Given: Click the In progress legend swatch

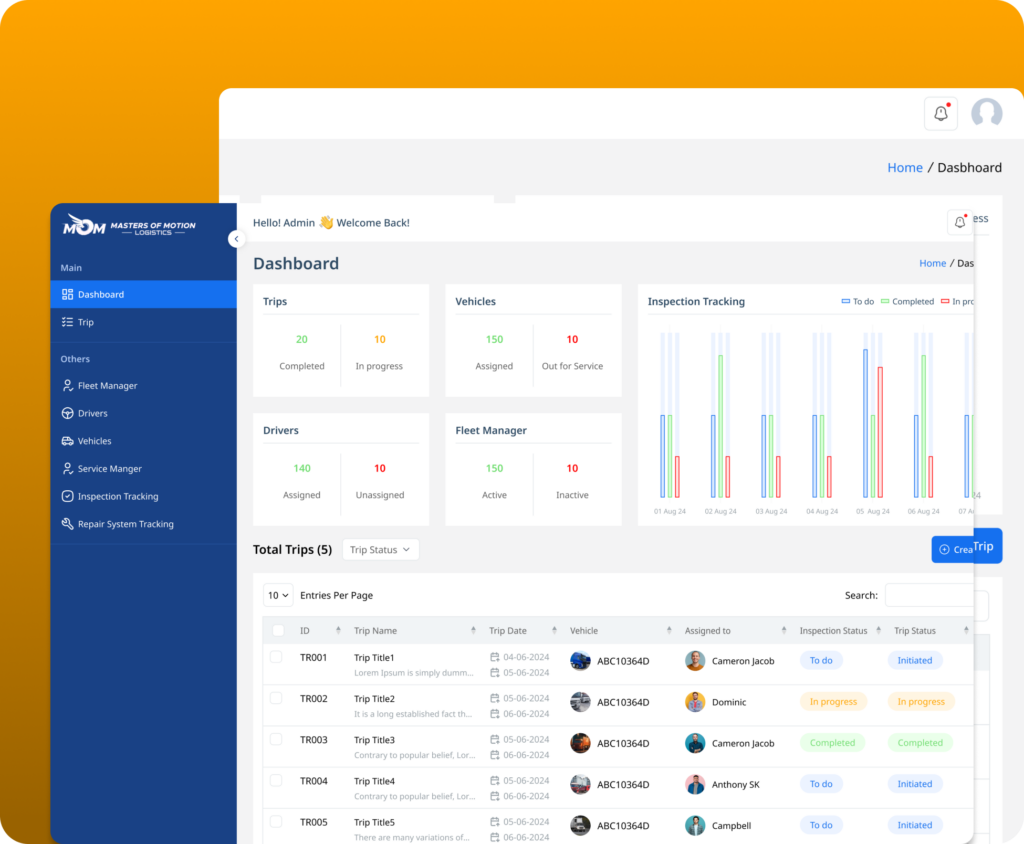Looking at the screenshot, I should click(945, 301).
